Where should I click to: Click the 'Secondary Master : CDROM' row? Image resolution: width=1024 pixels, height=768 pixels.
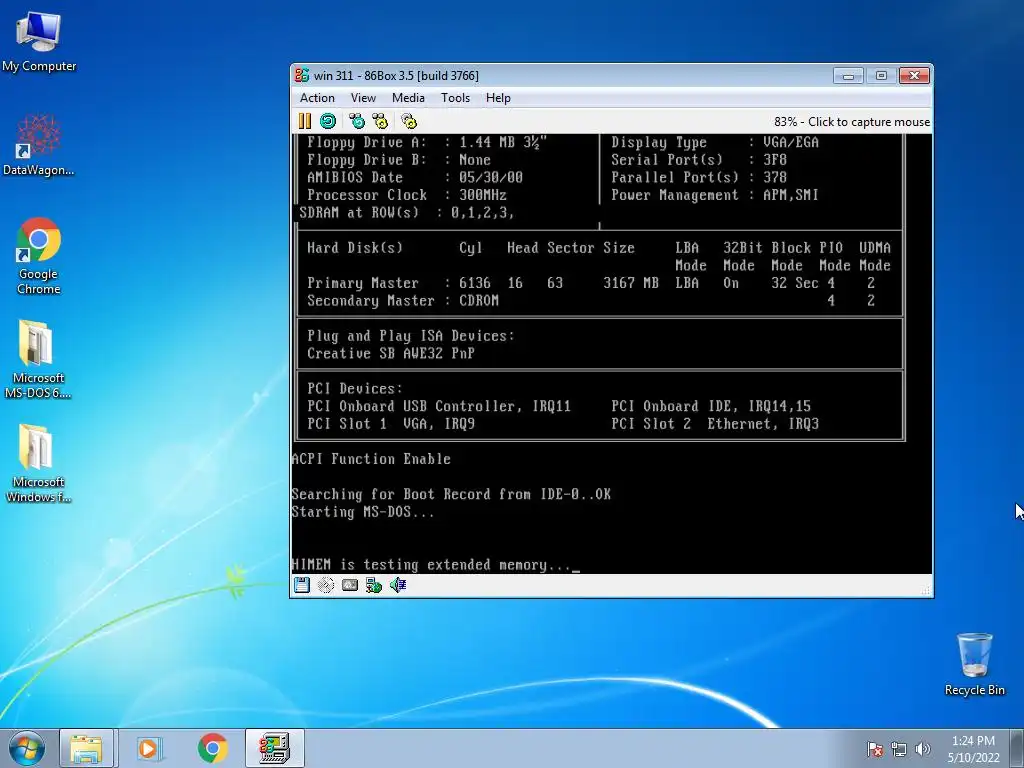pos(403,300)
